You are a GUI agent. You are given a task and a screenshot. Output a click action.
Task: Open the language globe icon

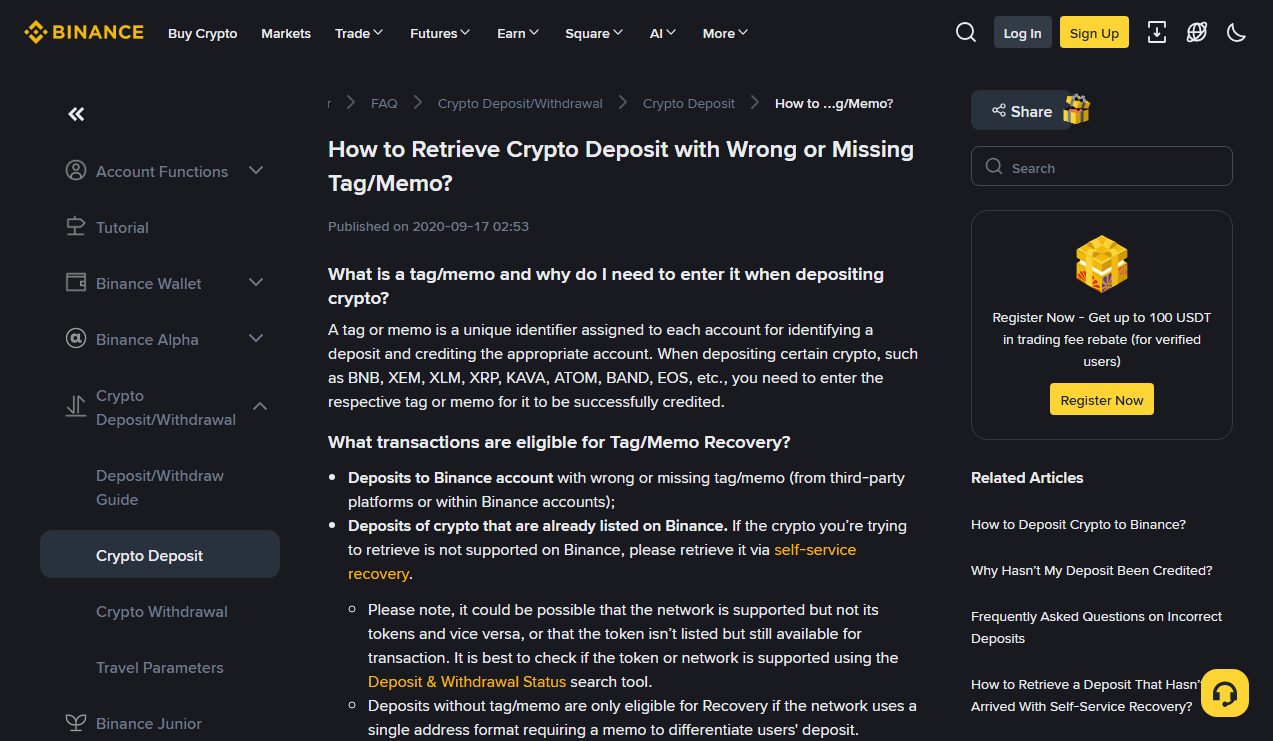pos(1197,33)
